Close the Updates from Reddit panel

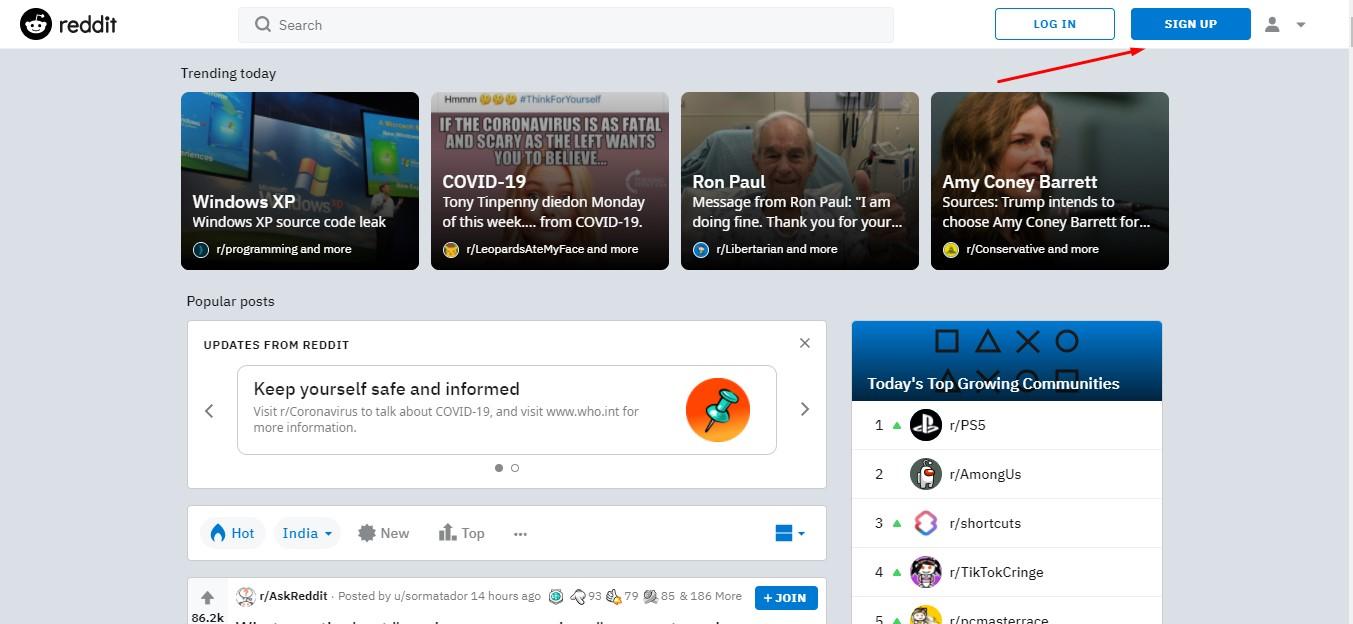click(x=805, y=343)
